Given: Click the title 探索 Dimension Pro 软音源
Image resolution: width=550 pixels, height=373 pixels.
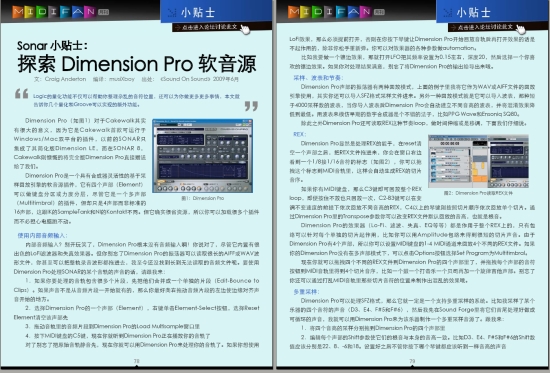Looking at the screenshot, I should point(137,64).
